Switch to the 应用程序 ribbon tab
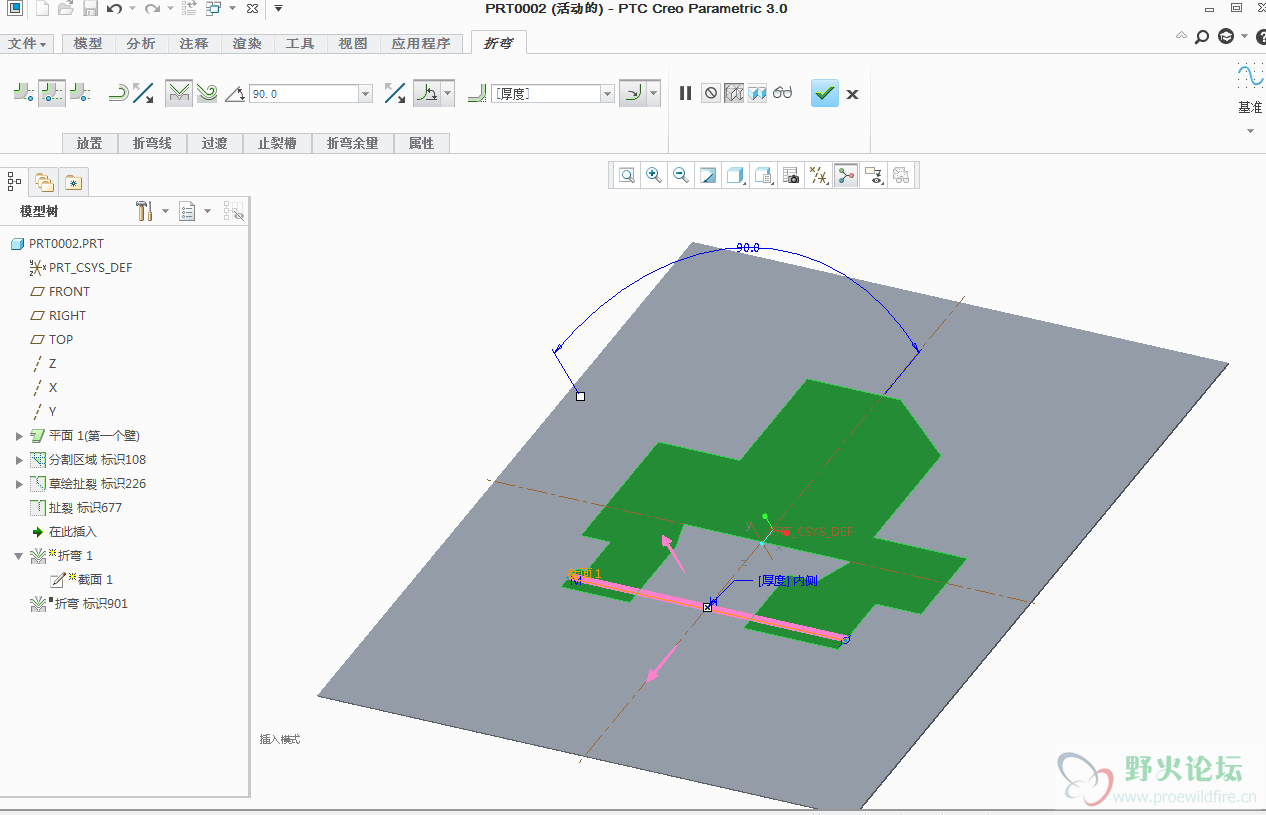The image size is (1266, 815). (421, 43)
